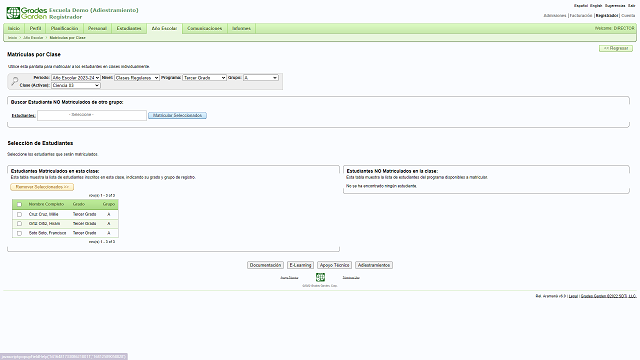Click the Matrículas por Clase breadcrumb text
Screen dimensions: 640x360
point(67,38)
